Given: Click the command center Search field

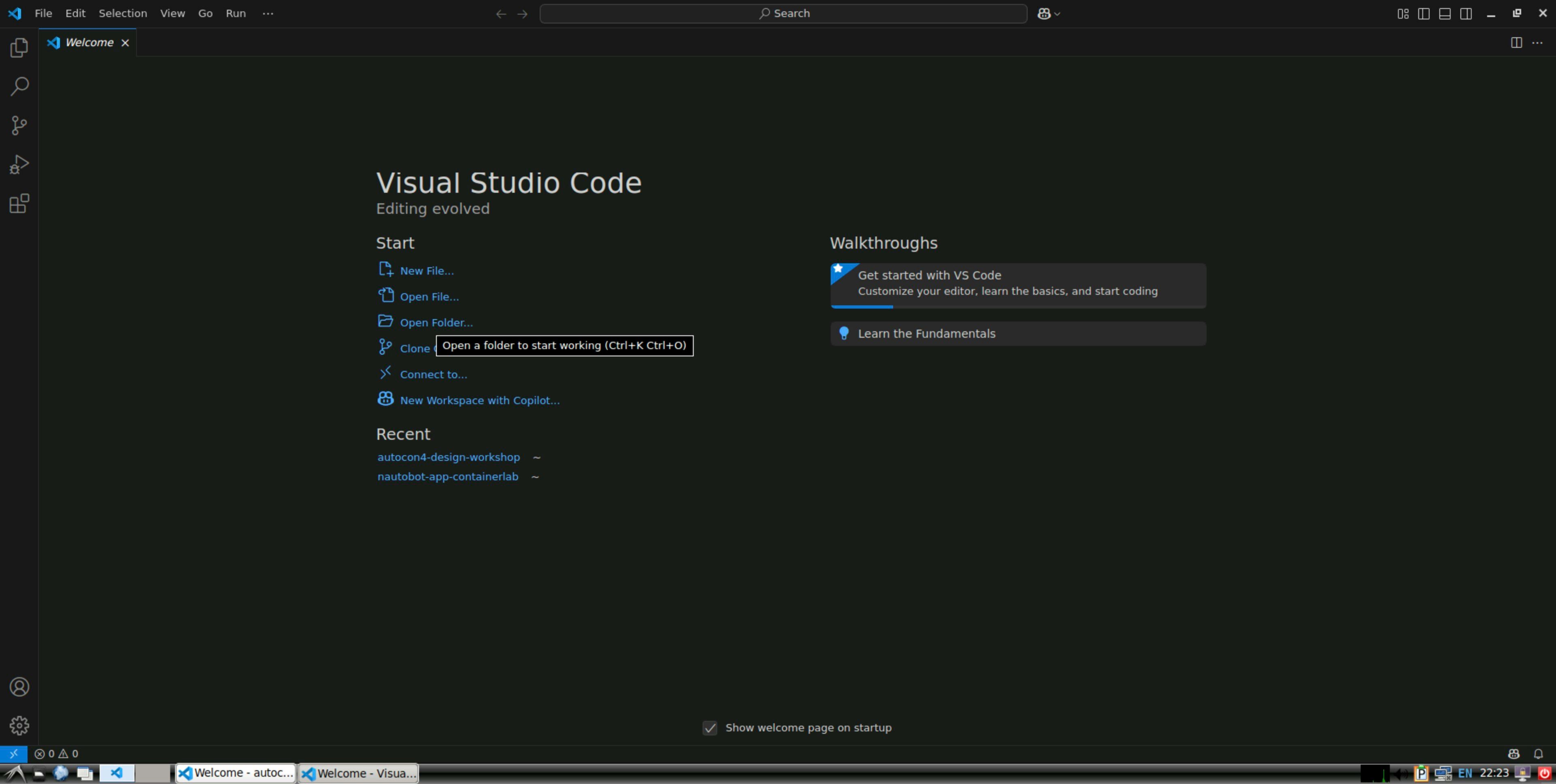Looking at the screenshot, I should click(x=783, y=13).
